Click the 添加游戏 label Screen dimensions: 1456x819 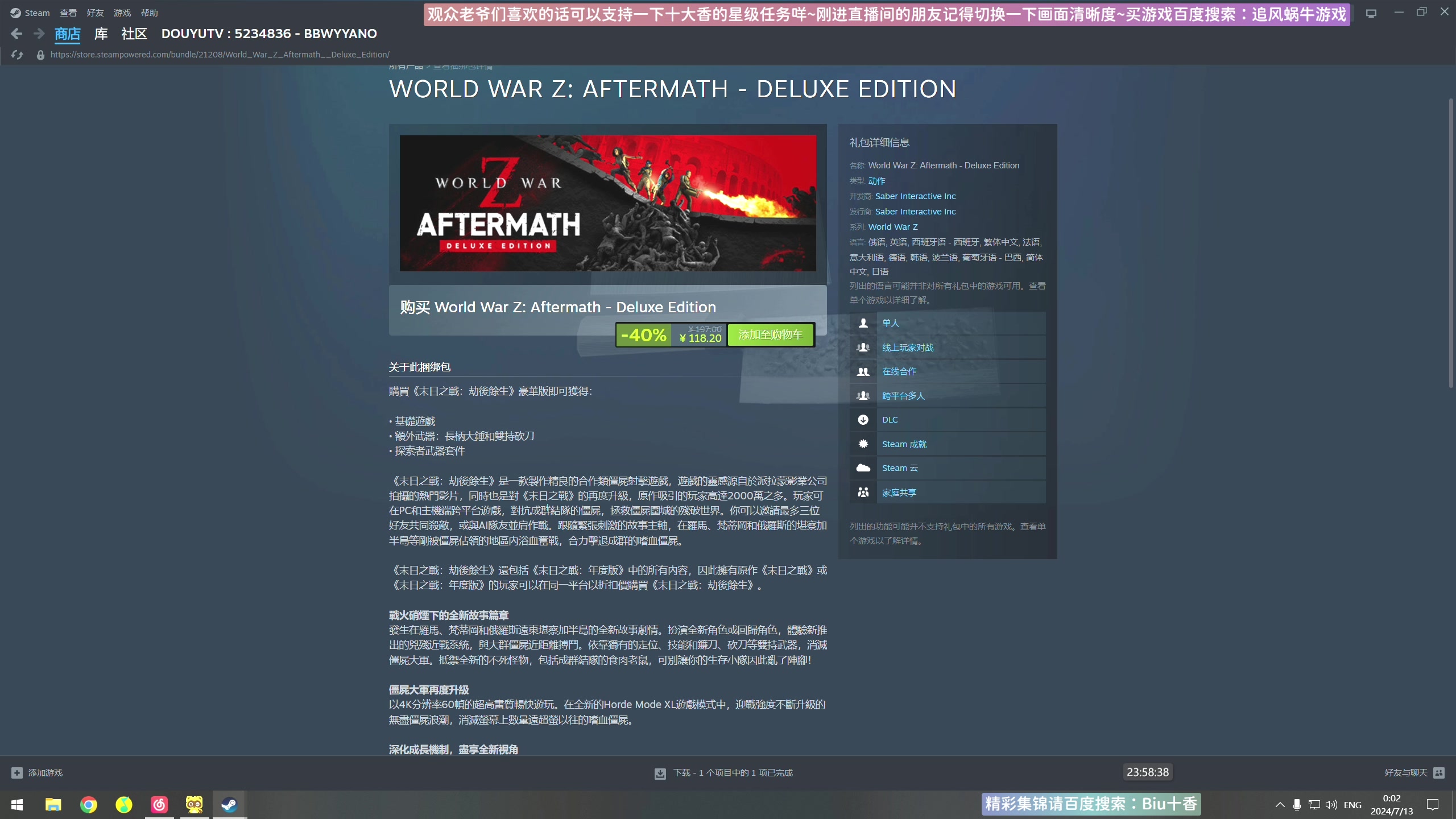[45, 773]
